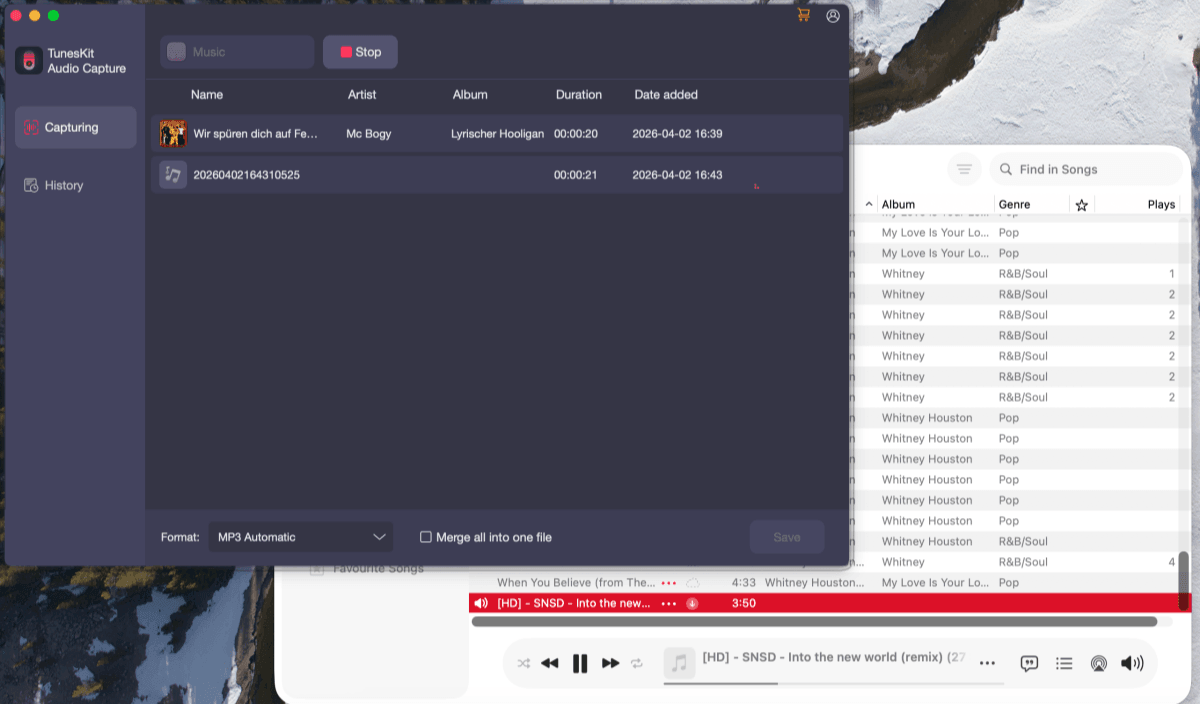1200x704 pixels.
Task: Show lyrics in the Music player
Action: [x=1029, y=663]
